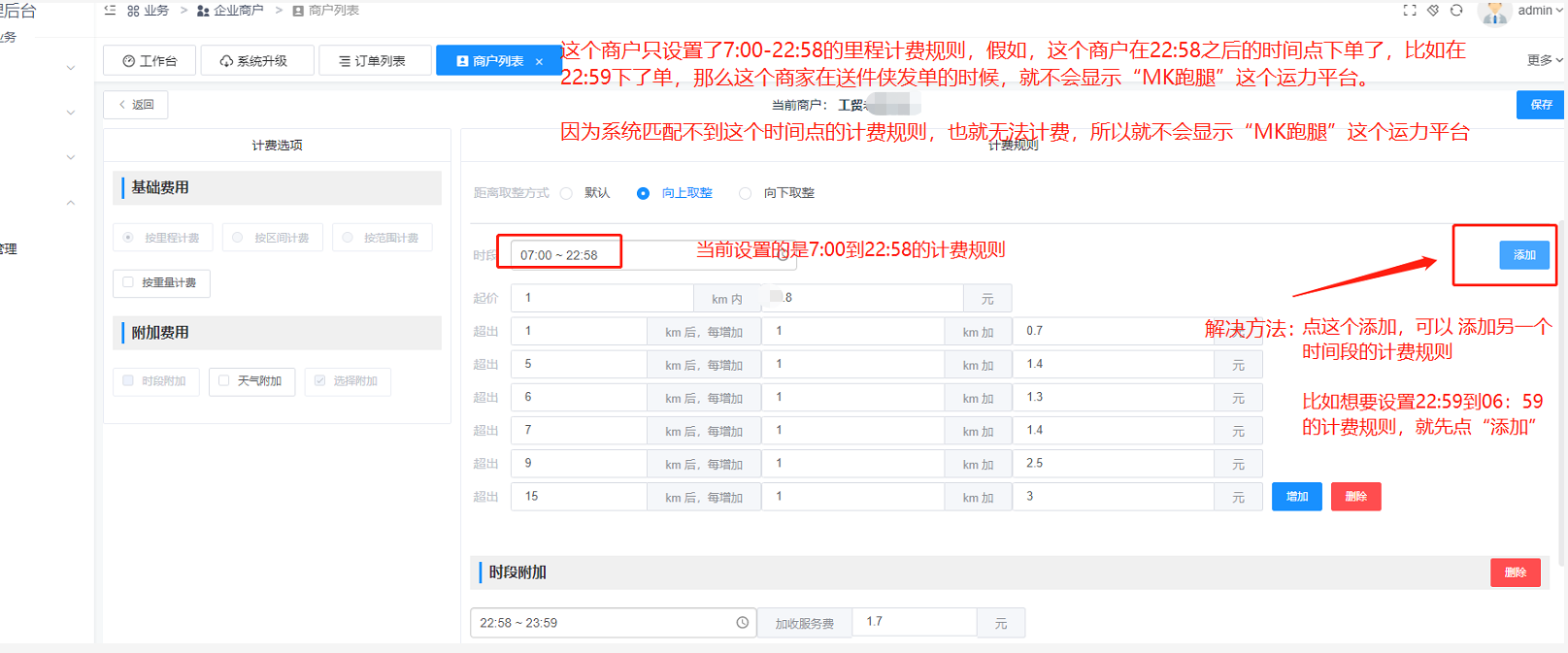Click the 加收服务费 amount field showing 1.7
Viewport: 1568px width, 653px height.
pos(915,622)
